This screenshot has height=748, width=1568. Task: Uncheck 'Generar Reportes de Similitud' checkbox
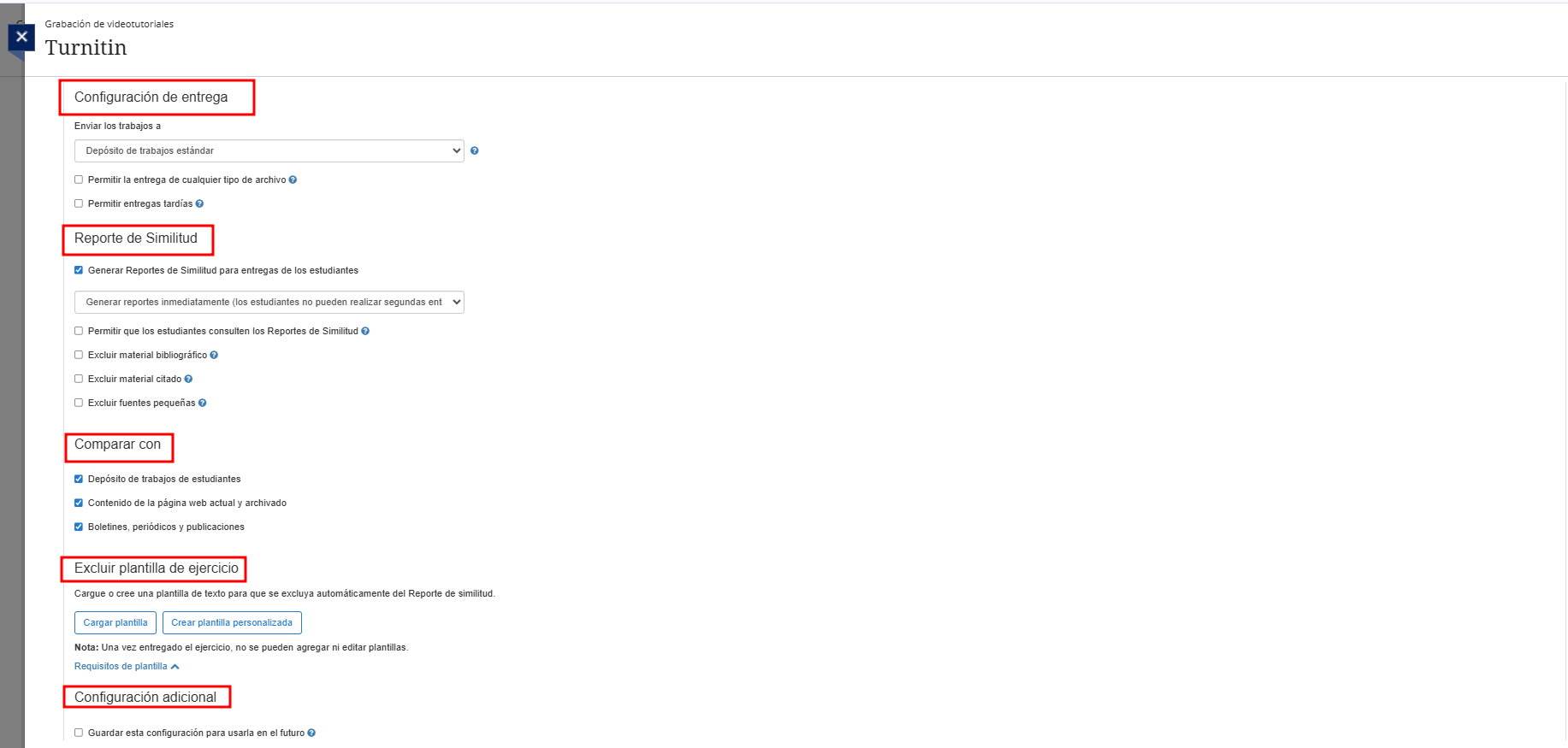[x=79, y=271]
